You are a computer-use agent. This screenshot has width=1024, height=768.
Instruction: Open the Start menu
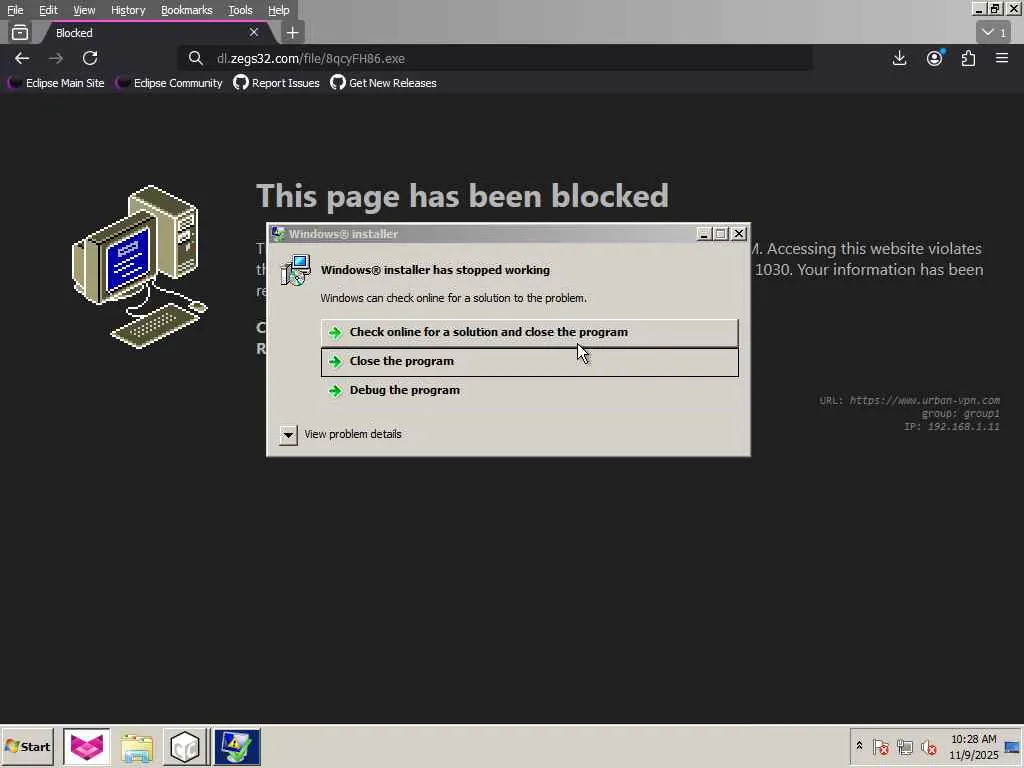click(x=27, y=746)
